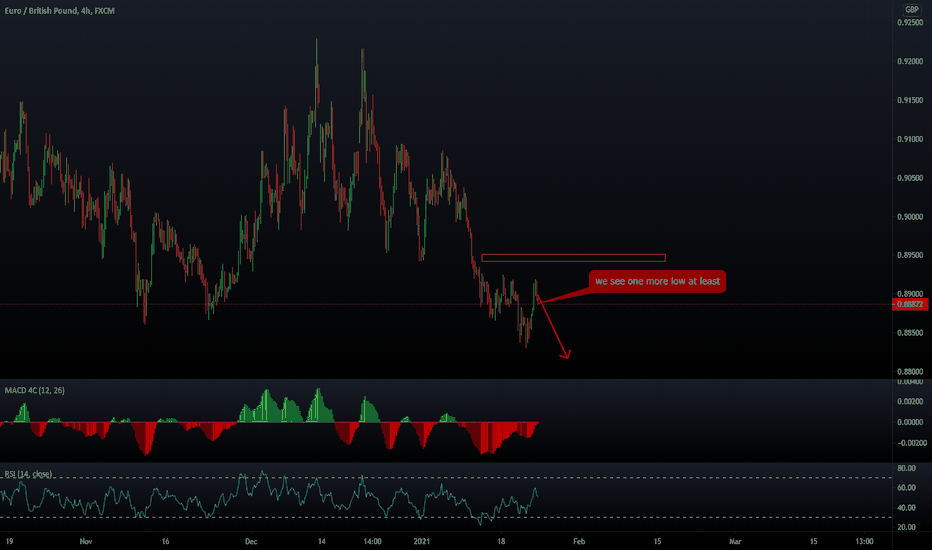Click the 0.92000 price scale label
The image size is (932, 550).
[910, 61]
